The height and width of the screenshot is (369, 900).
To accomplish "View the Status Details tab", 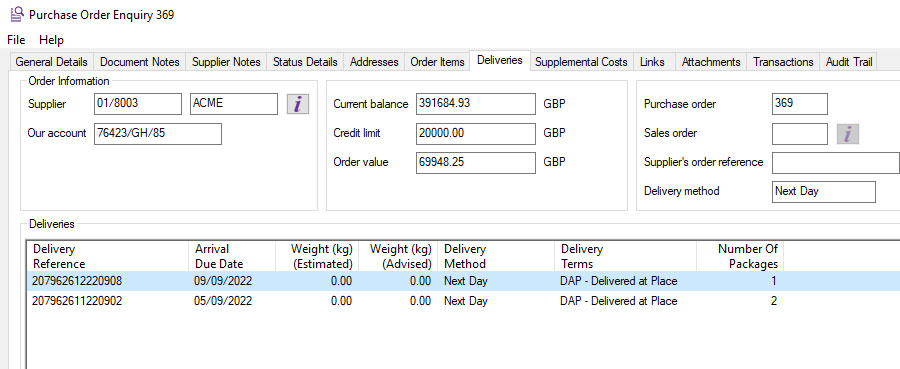I will click(x=305, y=62).
